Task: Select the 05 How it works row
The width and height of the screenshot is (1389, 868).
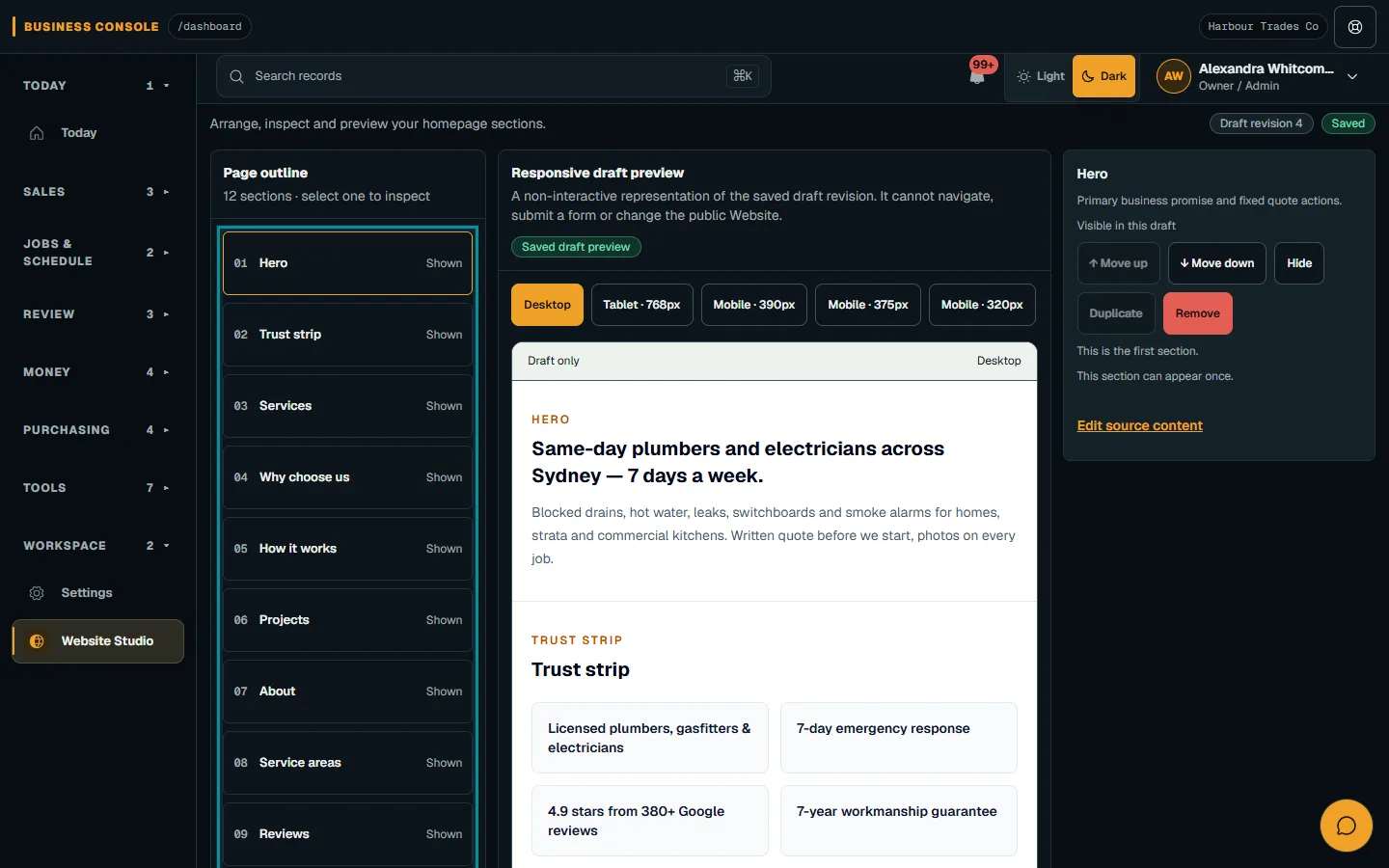Action: (347, 549)
